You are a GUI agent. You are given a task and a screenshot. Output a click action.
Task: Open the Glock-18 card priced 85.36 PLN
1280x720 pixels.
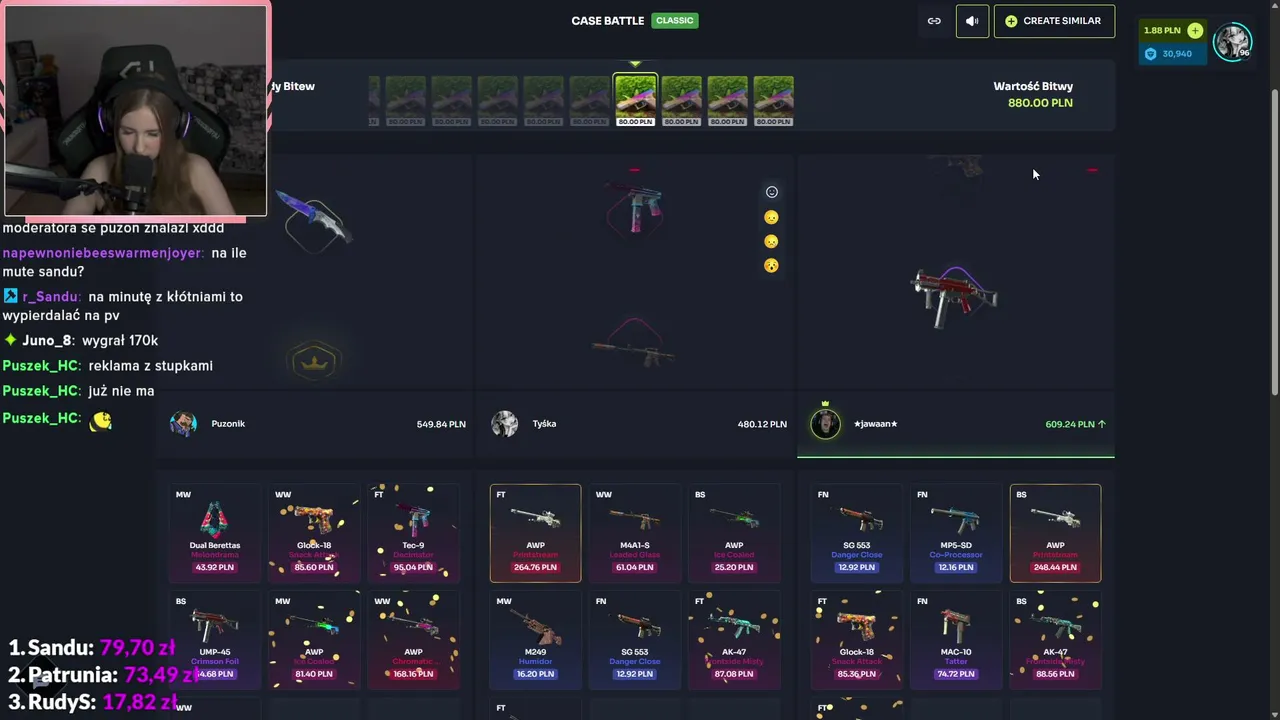click(x=857, y=640)
